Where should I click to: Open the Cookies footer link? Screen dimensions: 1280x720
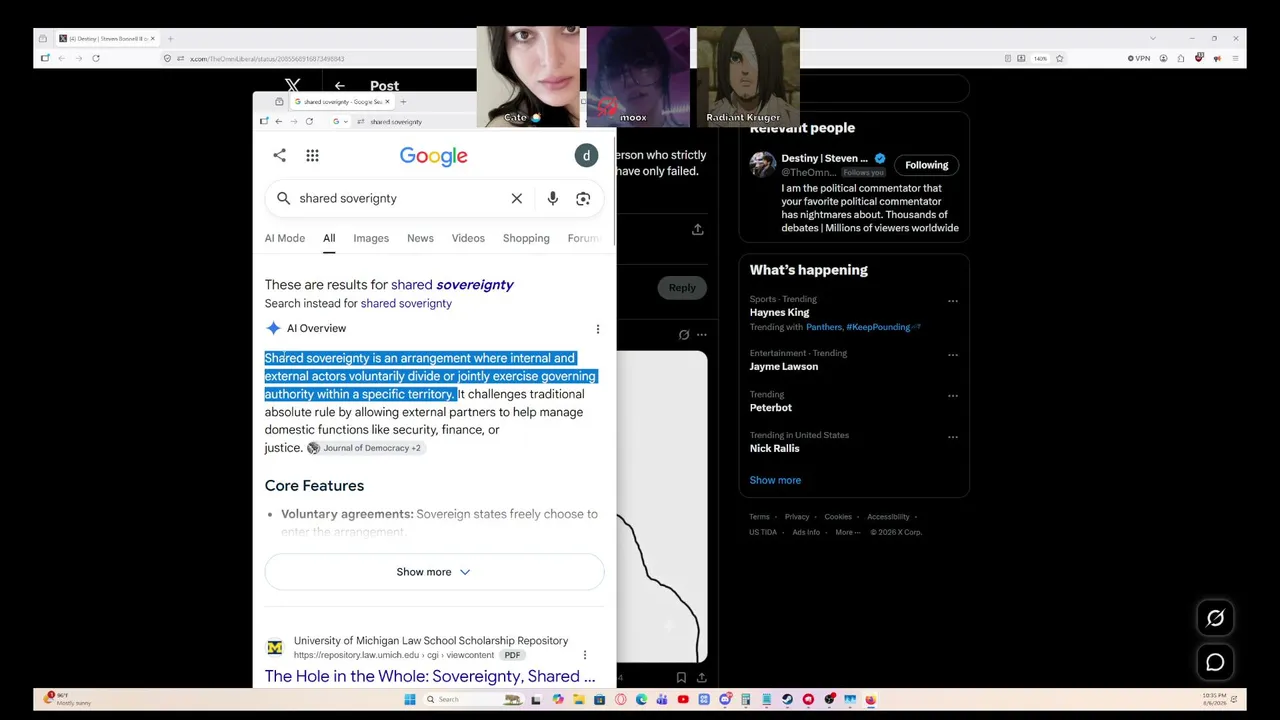point(838,517)
